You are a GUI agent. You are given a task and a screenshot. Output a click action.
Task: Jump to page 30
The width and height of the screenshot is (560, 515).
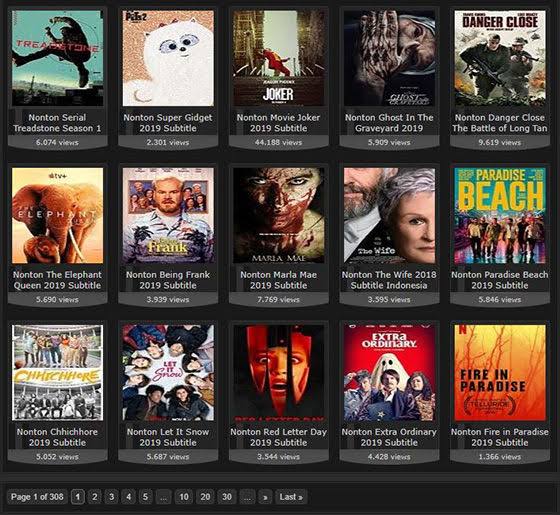[227, 497]
